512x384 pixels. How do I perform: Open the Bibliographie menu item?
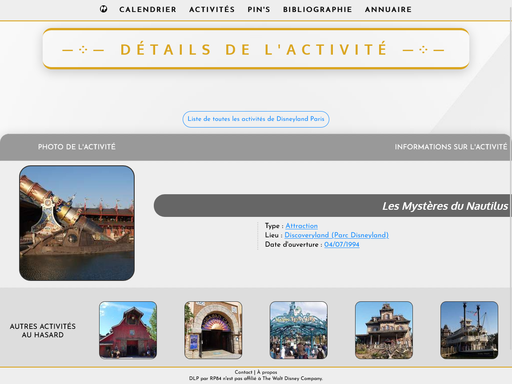tap(317, 9)
